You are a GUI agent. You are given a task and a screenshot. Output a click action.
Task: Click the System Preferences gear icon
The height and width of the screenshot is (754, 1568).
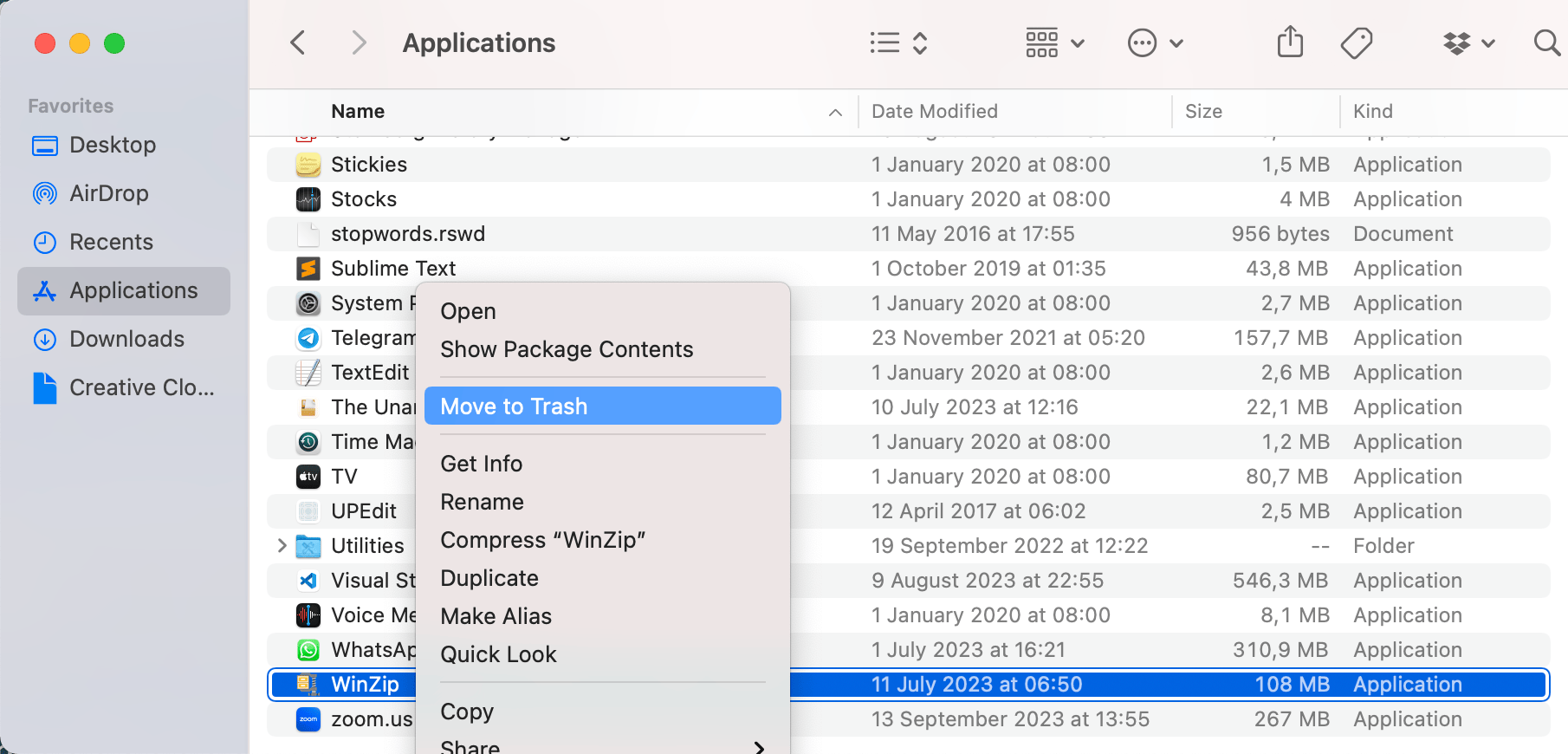(308, 303)
